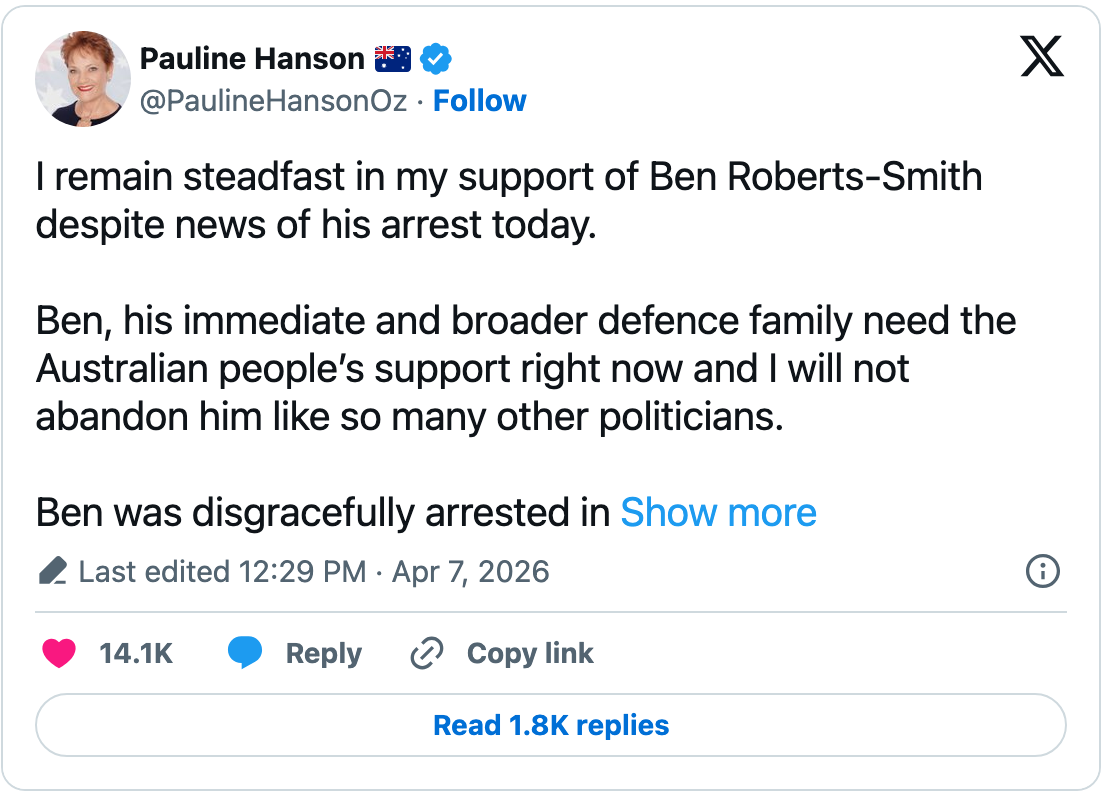Screen dimensions: 1109x798
Task: Click the chain link copy icon
Action: [x=427, y=654]
